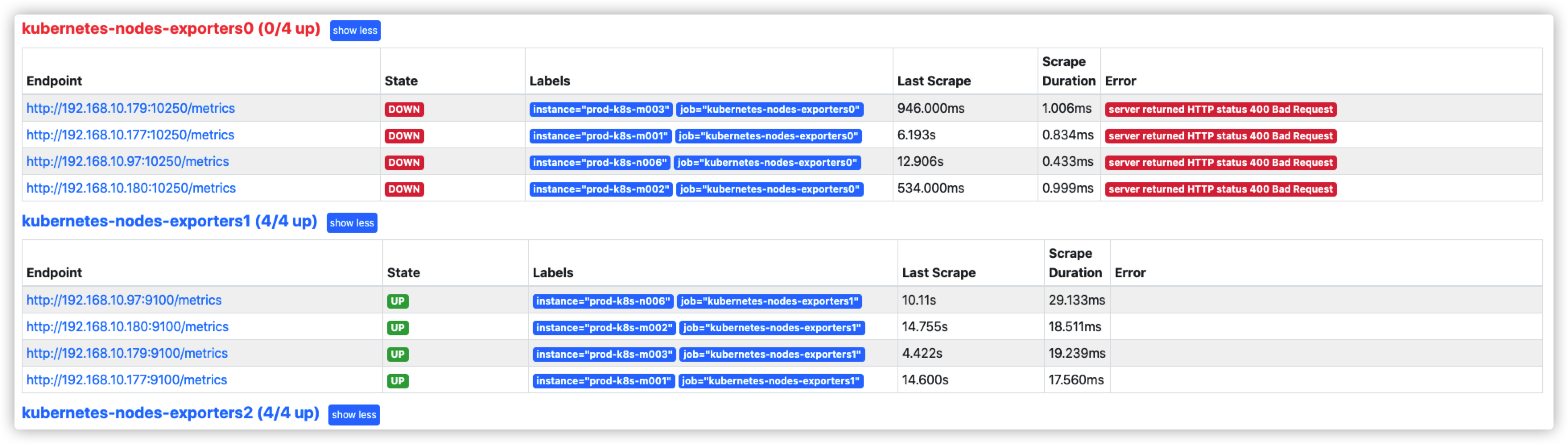
Task: Select scrape duration 1.006ms
Action: [x=1067, y=108]
